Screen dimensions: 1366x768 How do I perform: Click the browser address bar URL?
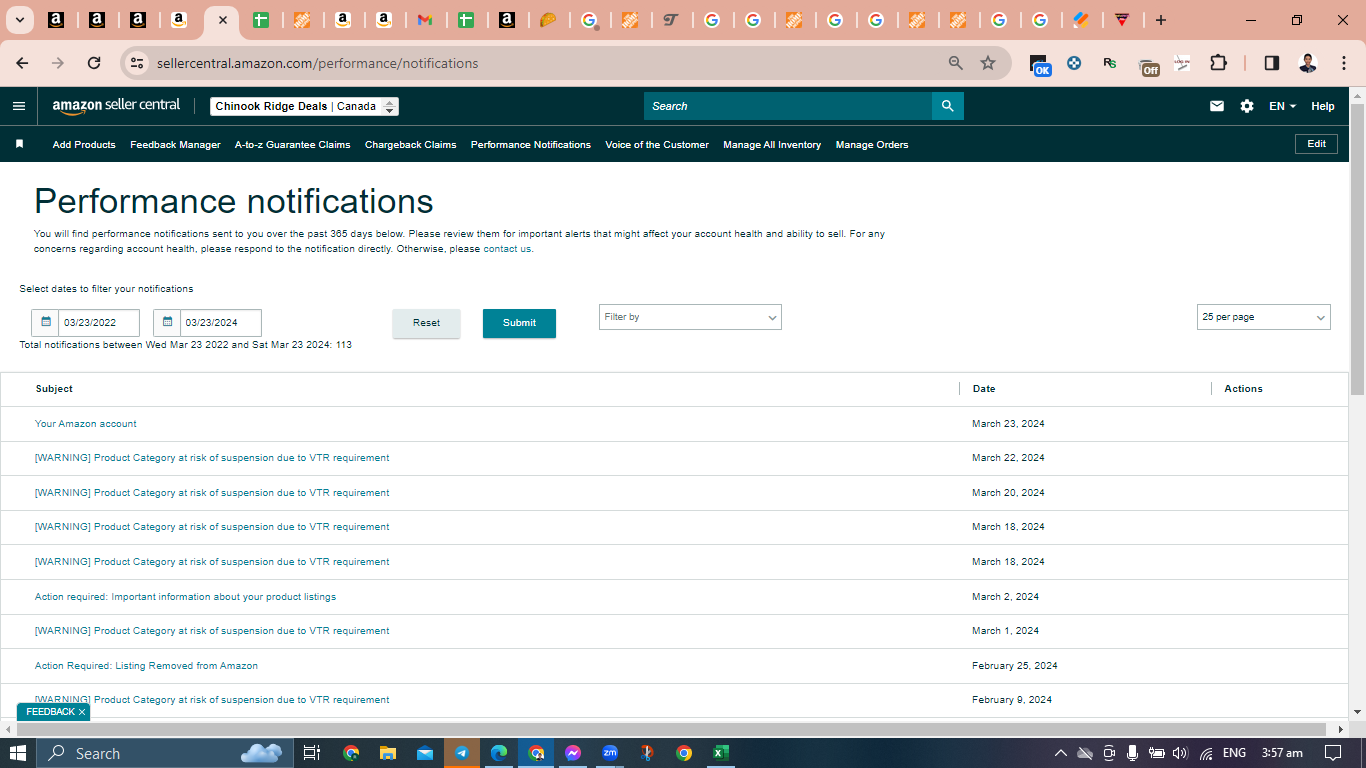[x=318, y=63]
